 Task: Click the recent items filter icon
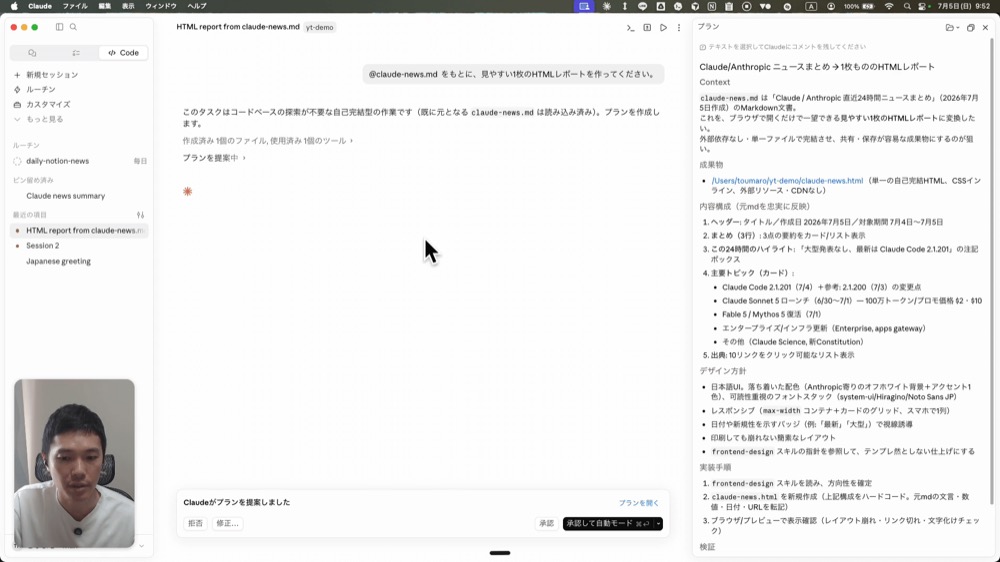140,215
